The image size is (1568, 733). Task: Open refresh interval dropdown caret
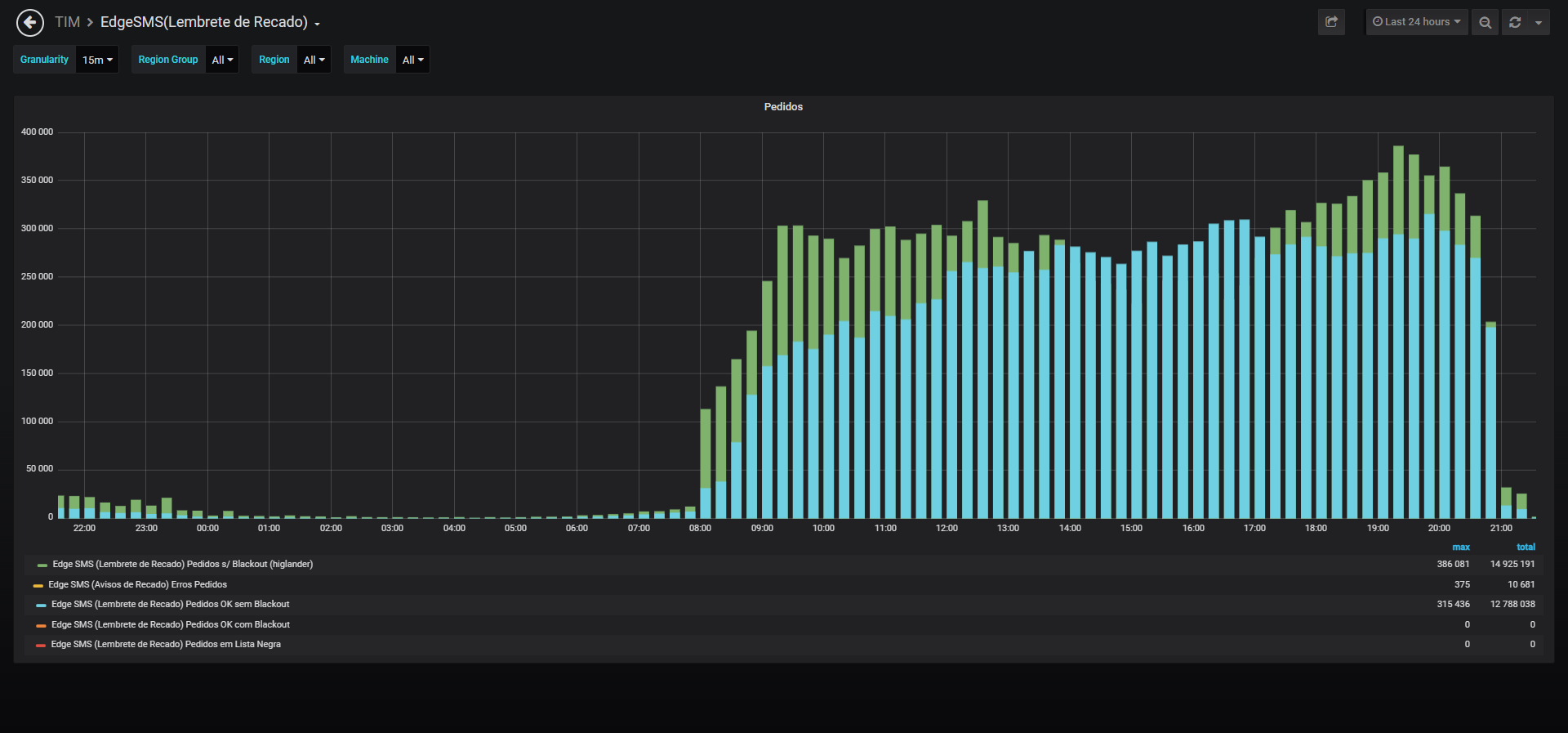point(1539,22)
